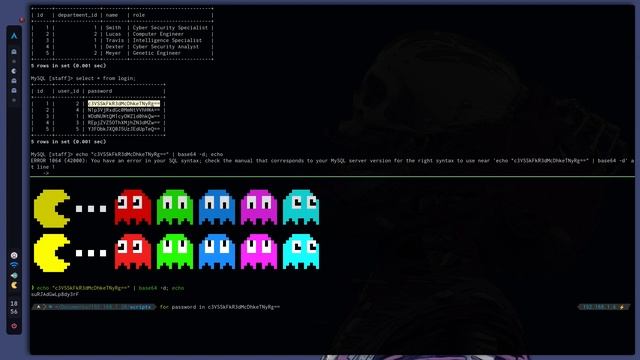Click the name cell "Meyer"
Screen dimensions: 640x360
[113, 53]
